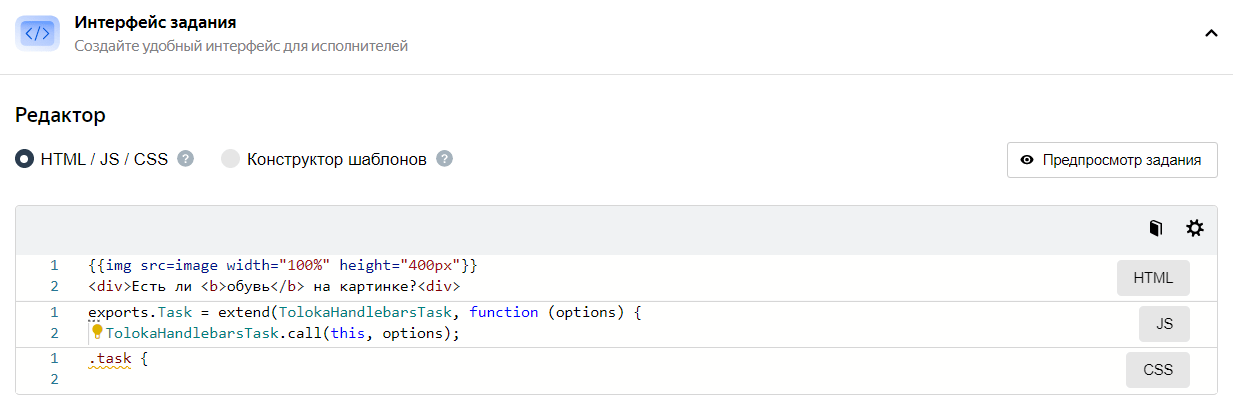
Task: Open the editor documentation book icon
Action: click(x=1156, y=229)
